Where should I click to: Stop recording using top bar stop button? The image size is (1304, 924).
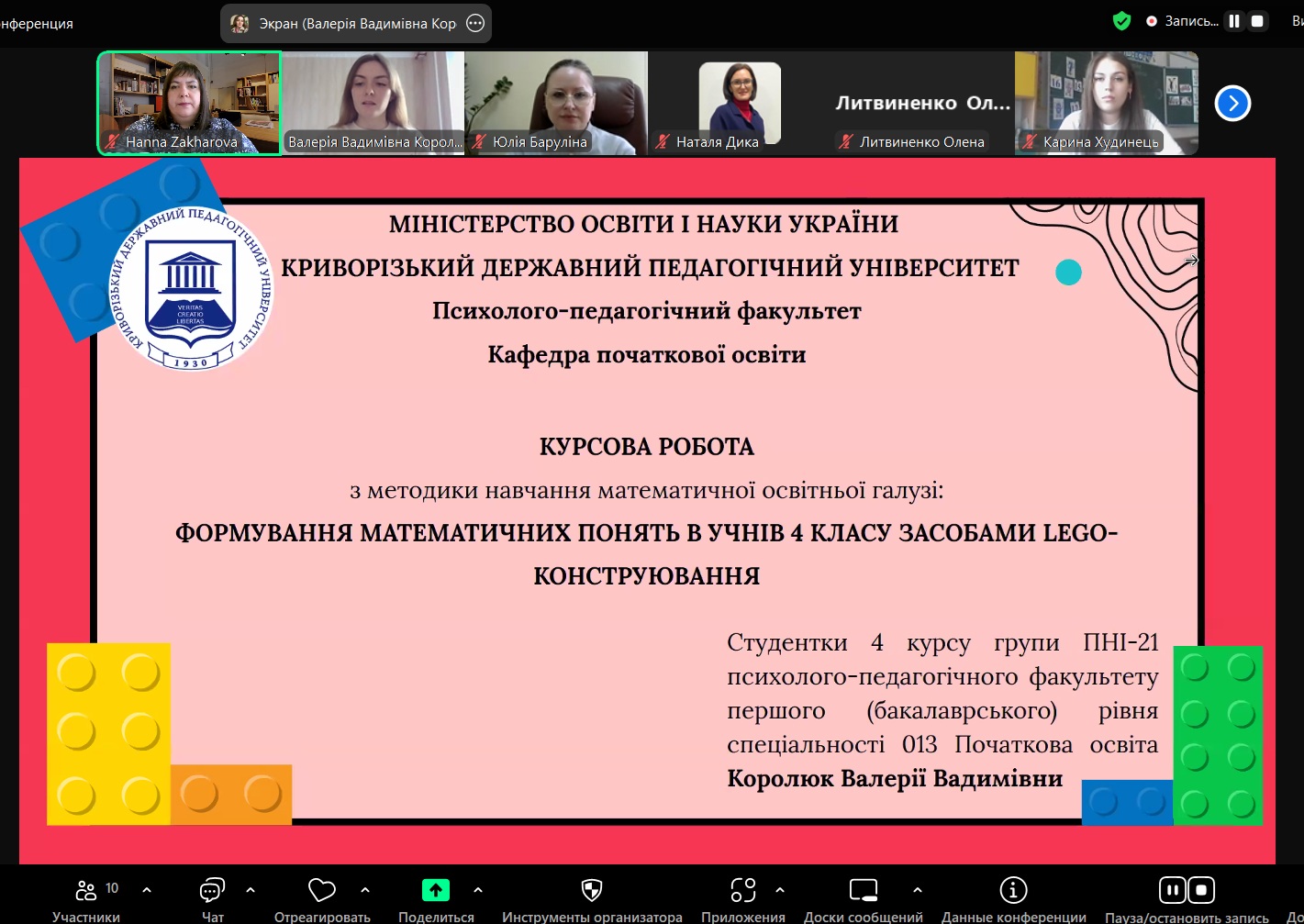[1257, 21]
